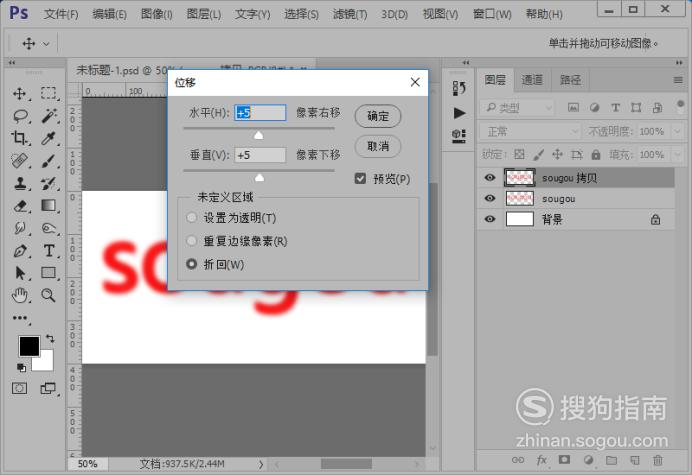Select the Blur tool
Image resolution: width=692 pixels, height=475 pixels.
[x=20, y=228]
